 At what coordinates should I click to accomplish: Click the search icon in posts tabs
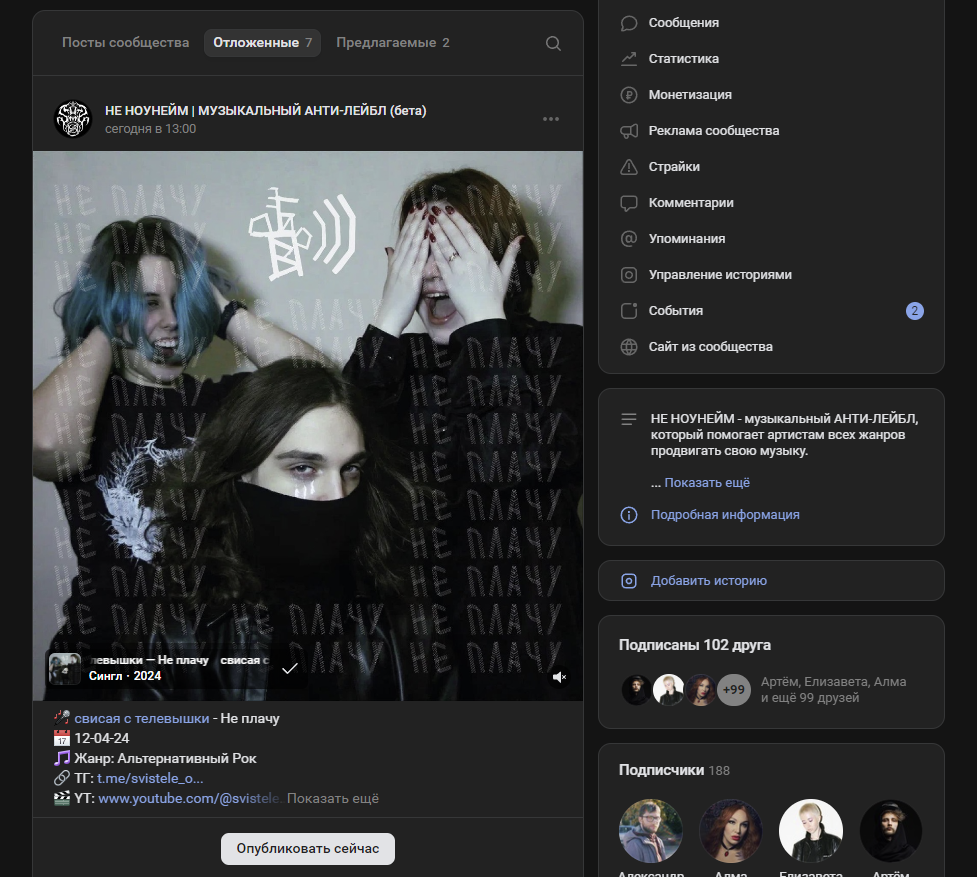(553, 43)
